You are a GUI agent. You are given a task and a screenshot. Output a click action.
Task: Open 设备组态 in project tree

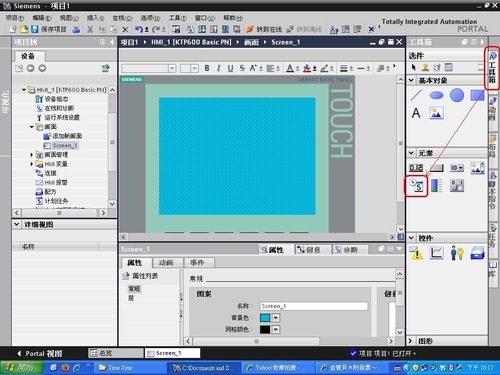pos(52,99)
